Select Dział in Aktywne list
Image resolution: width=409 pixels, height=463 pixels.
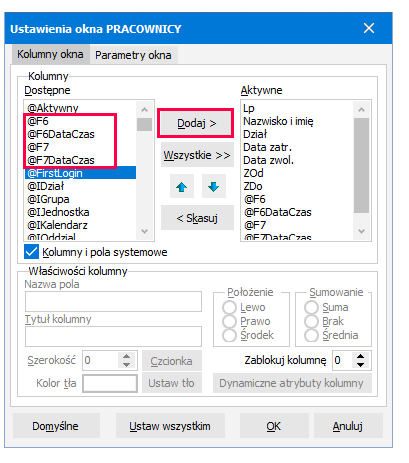pos(297,134)
